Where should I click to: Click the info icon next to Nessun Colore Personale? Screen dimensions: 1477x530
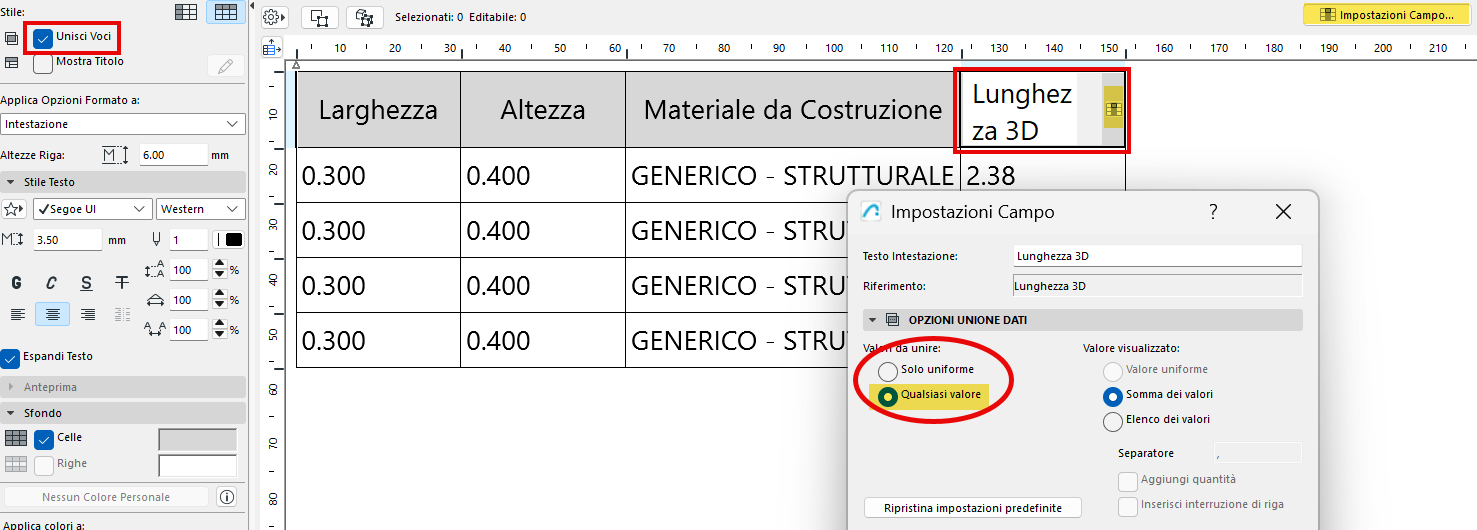(227, 497)
